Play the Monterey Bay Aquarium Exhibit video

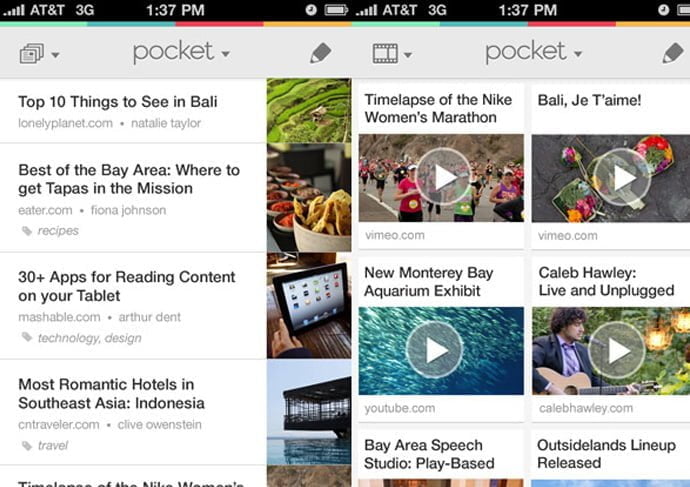[435, 350]
